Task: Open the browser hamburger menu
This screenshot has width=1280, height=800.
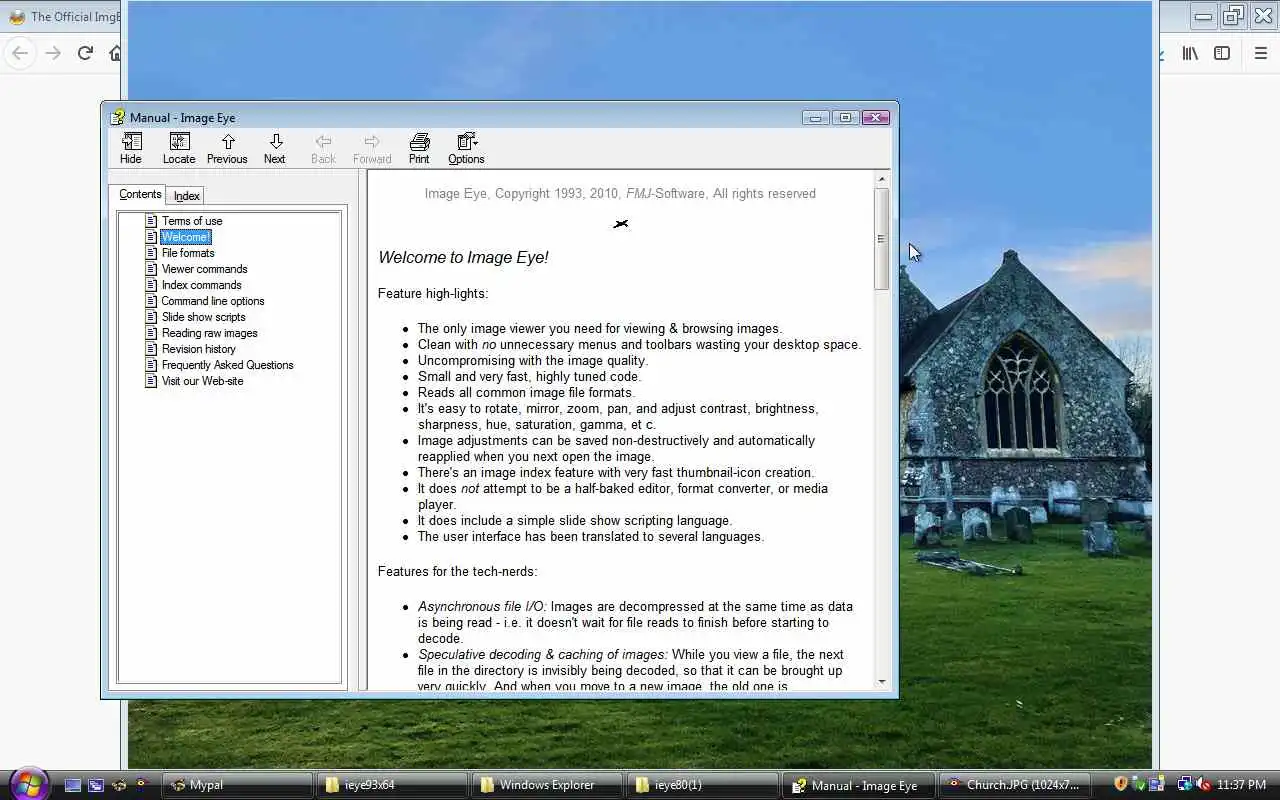Action: click(x=1261, y=53)
